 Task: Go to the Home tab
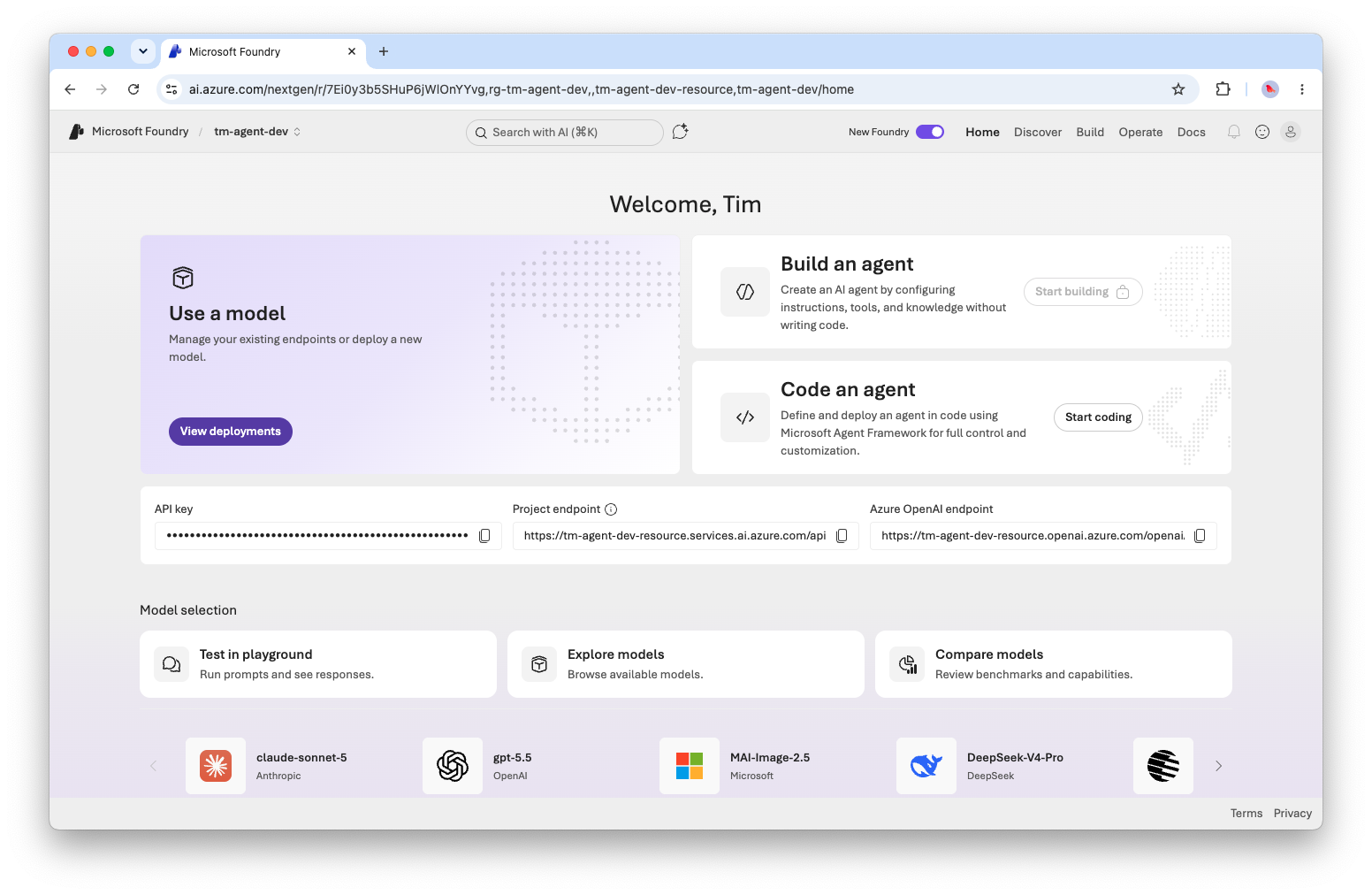982,132
